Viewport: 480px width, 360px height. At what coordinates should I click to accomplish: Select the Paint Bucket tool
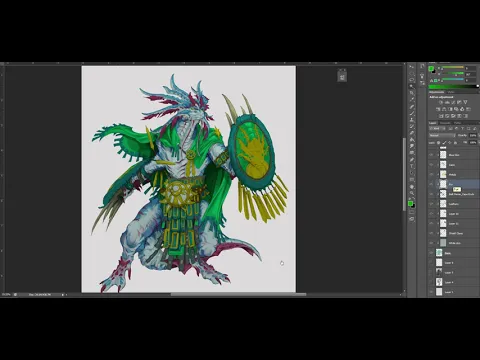(412, 140)
